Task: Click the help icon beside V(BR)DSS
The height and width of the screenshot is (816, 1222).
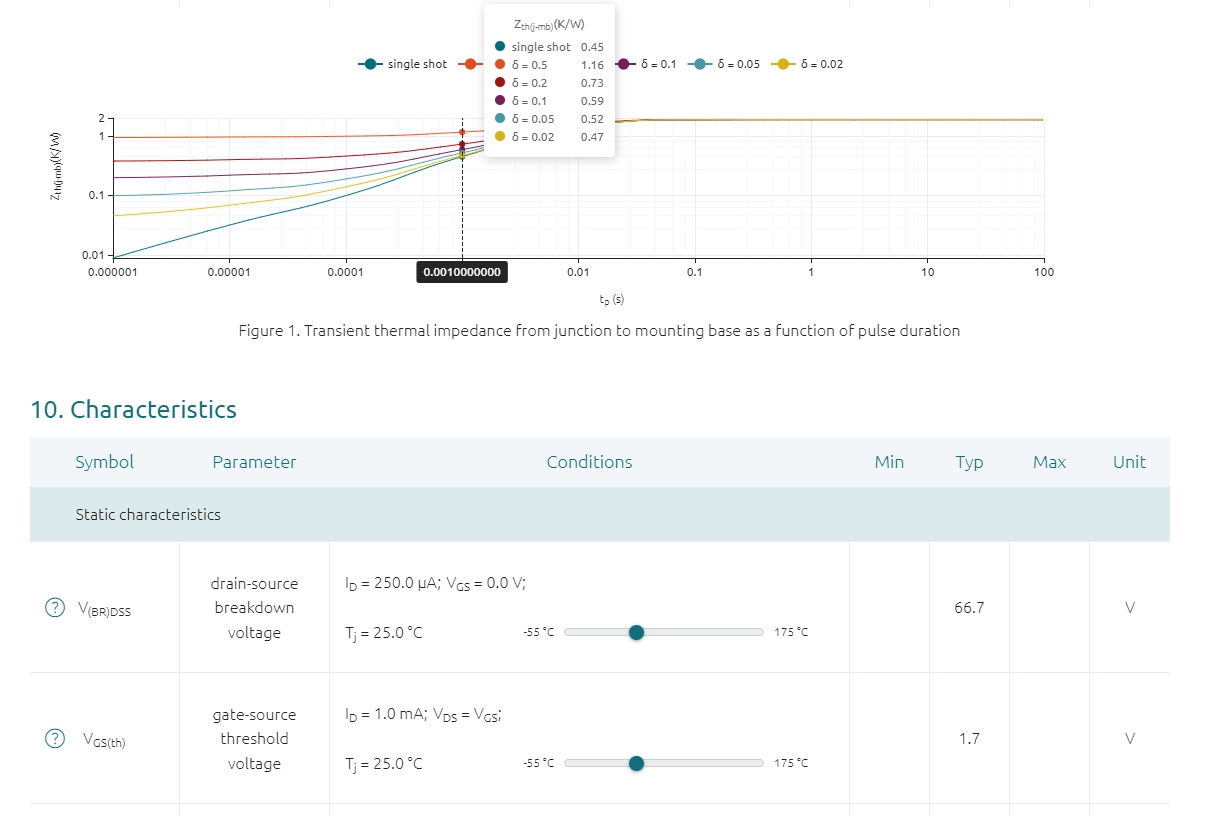Action: pos(53,608)
